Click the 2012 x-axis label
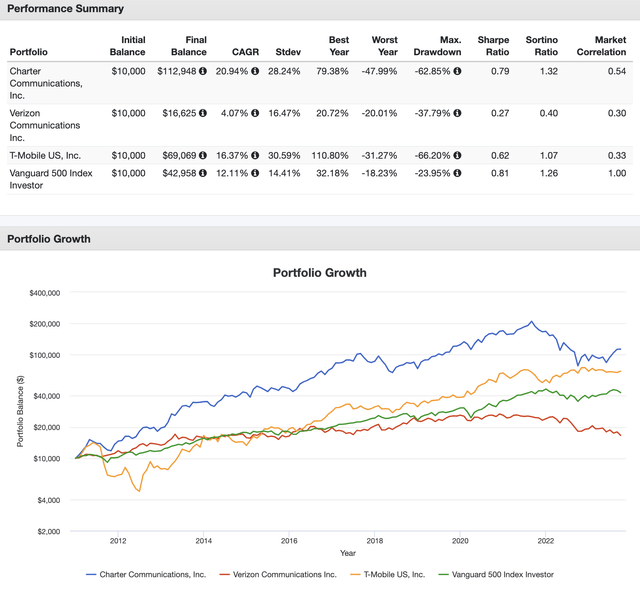The image size is (640, 589). point(118,541)
